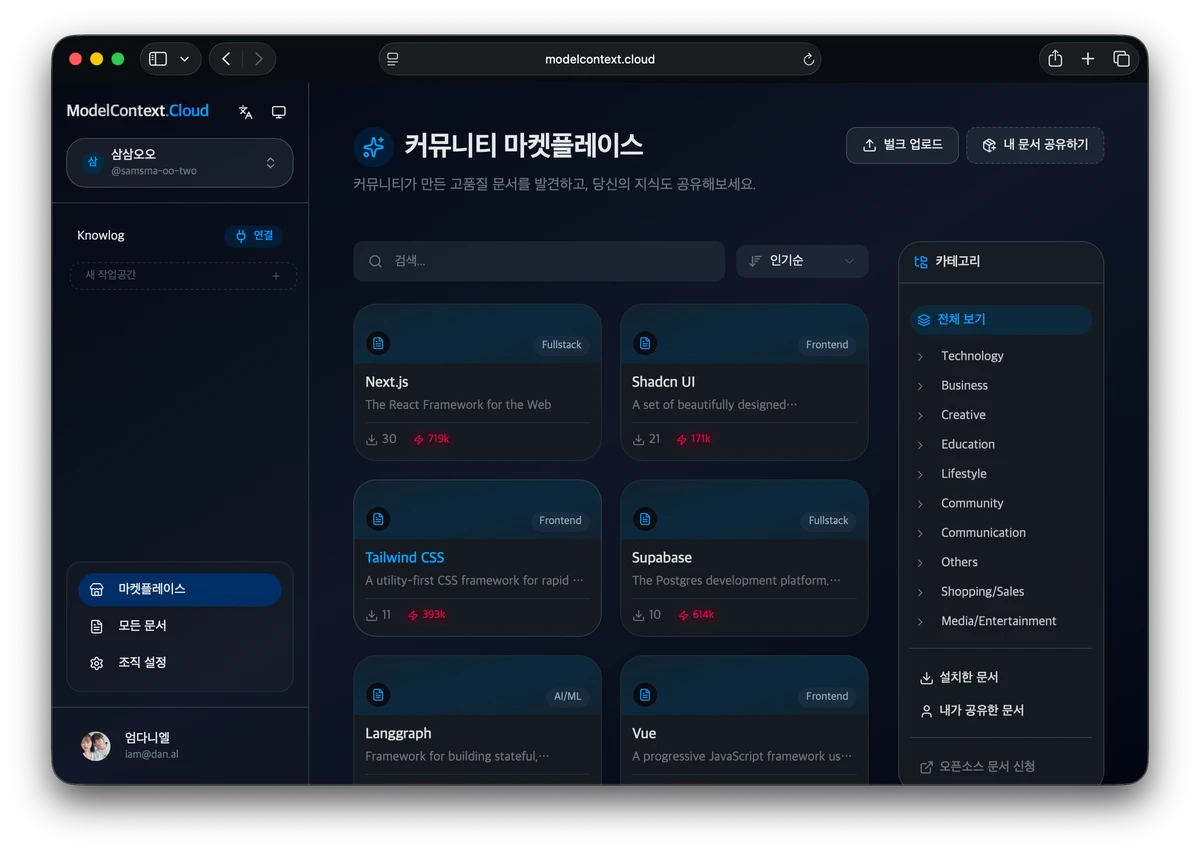This screenshot has width=1200, height=853.
Task: Click the Tailwind CSS download count icon
Action: click(x=372, y=615)
